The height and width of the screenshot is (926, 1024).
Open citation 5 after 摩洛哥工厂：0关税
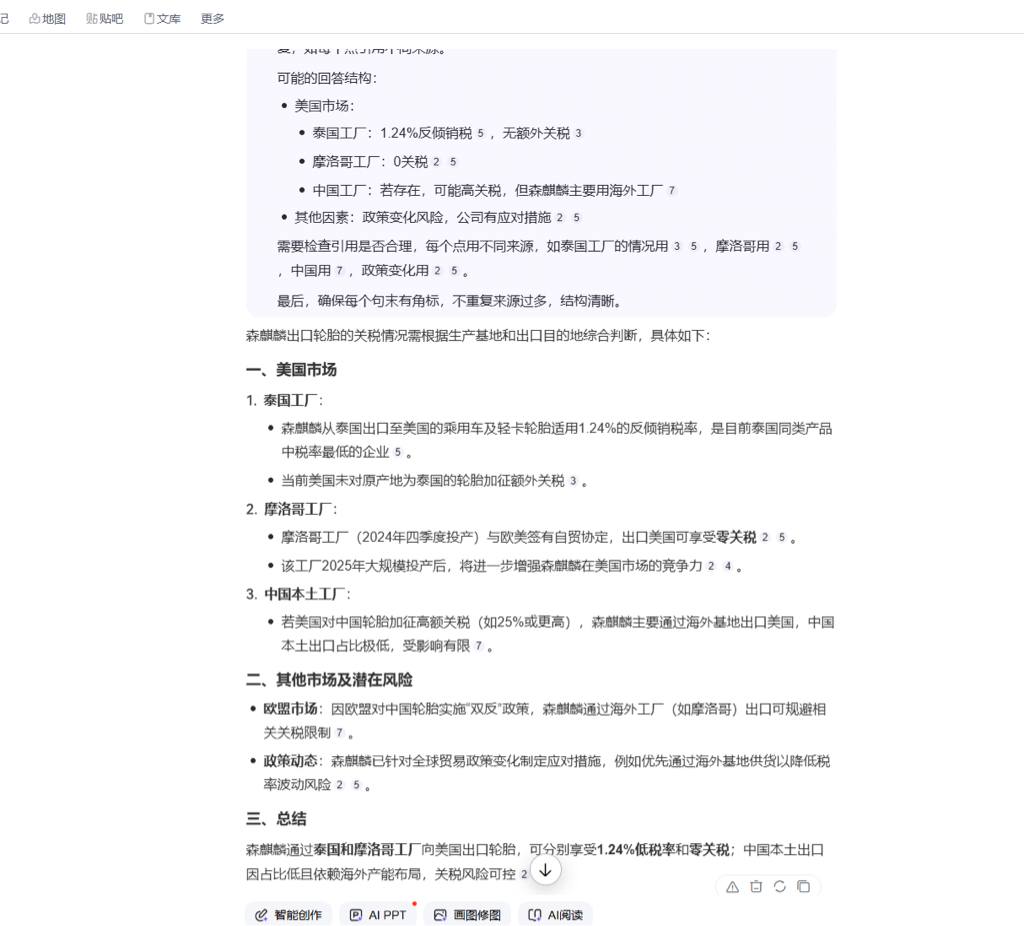tap(453, 162)
